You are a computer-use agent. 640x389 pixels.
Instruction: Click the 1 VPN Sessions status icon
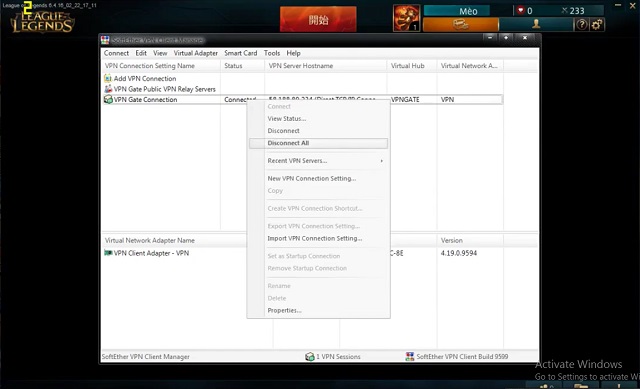[310, 357]
